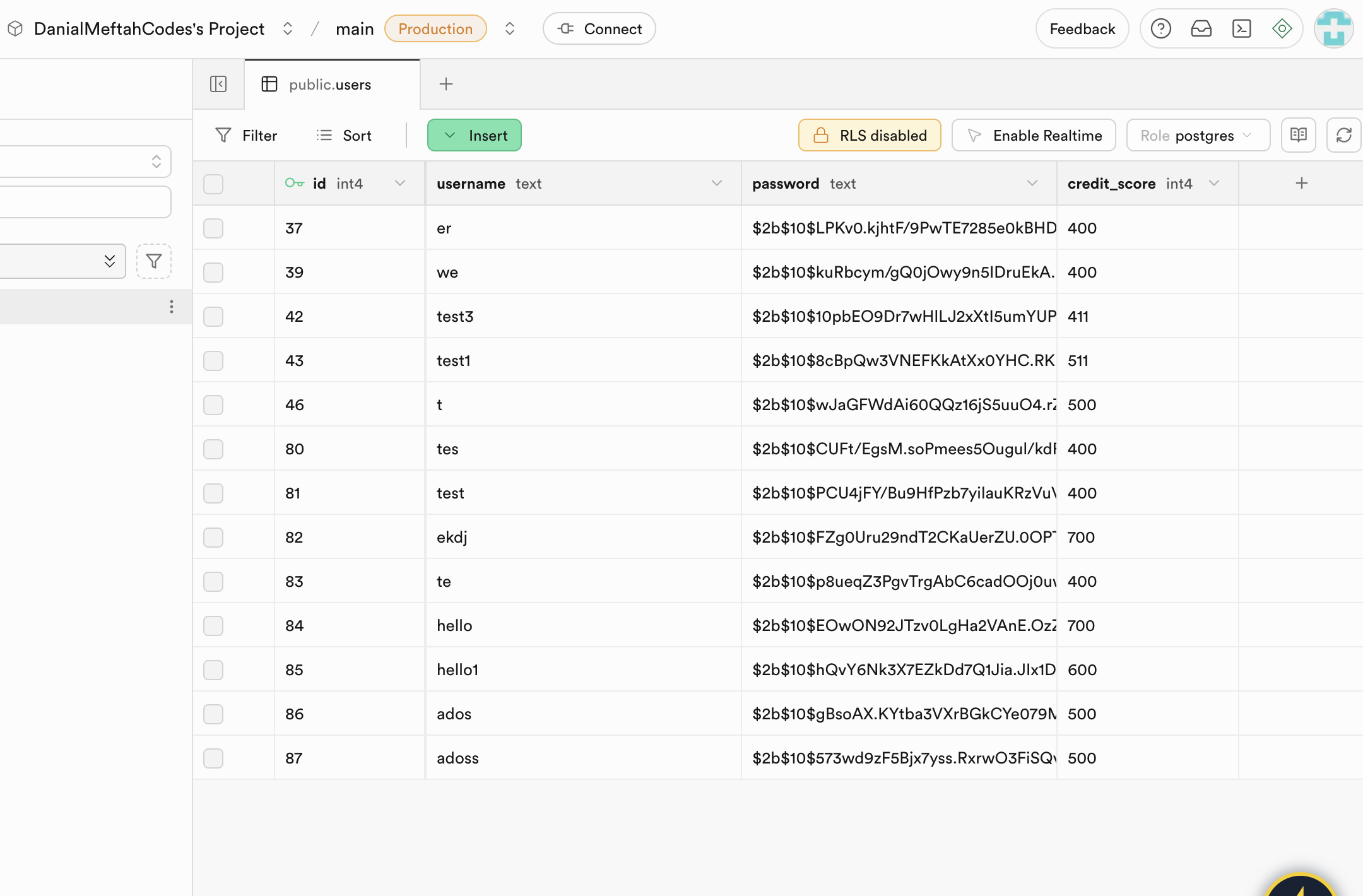The width and height of the screenshot is (1363, 896).
Task: Tick the checkbox for user hello
Action: [213, 625]
